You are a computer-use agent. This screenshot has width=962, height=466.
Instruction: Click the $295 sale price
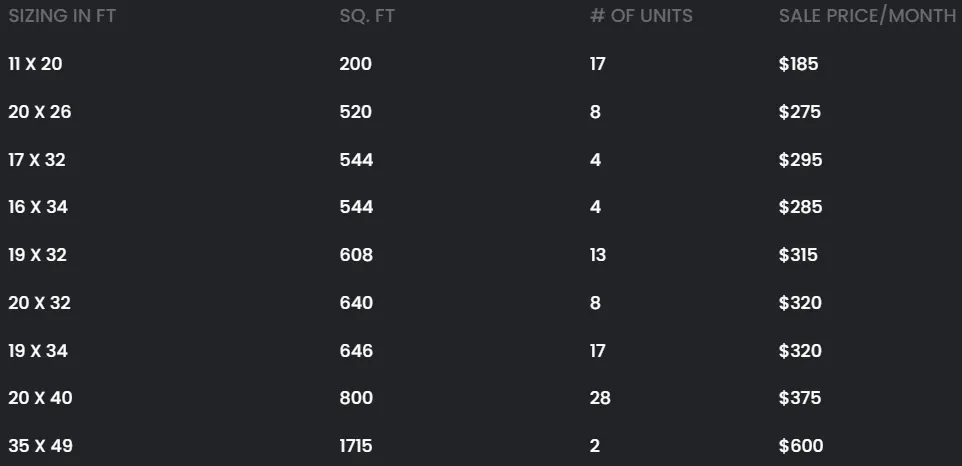coord(801,159)
